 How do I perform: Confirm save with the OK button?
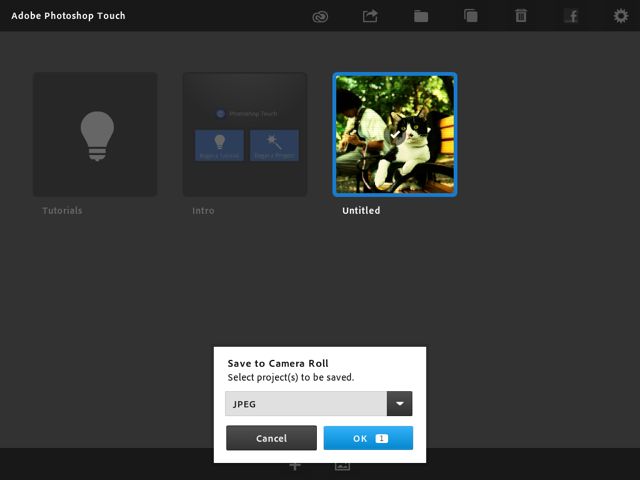click(368, 438)
